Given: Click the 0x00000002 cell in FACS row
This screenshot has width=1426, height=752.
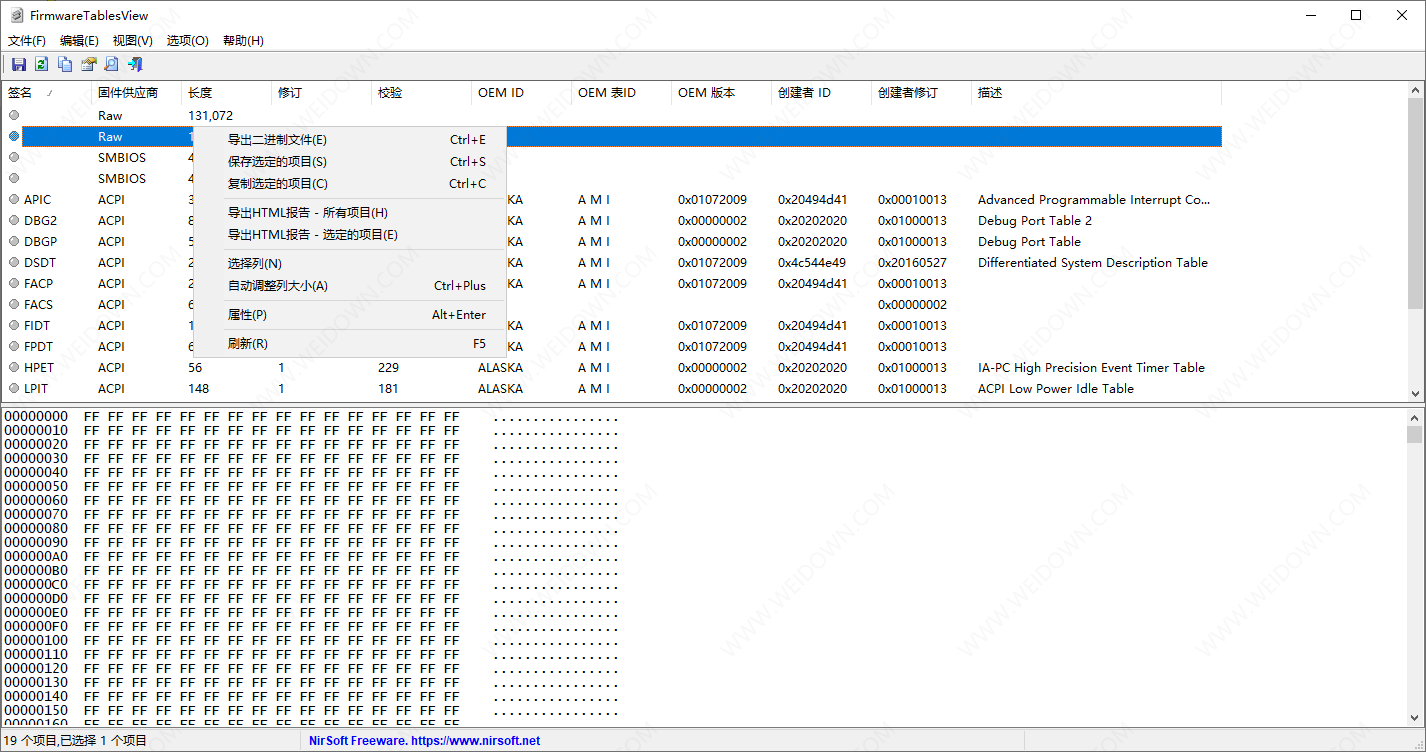Looking at the screenshot, I should coord(912,305).
